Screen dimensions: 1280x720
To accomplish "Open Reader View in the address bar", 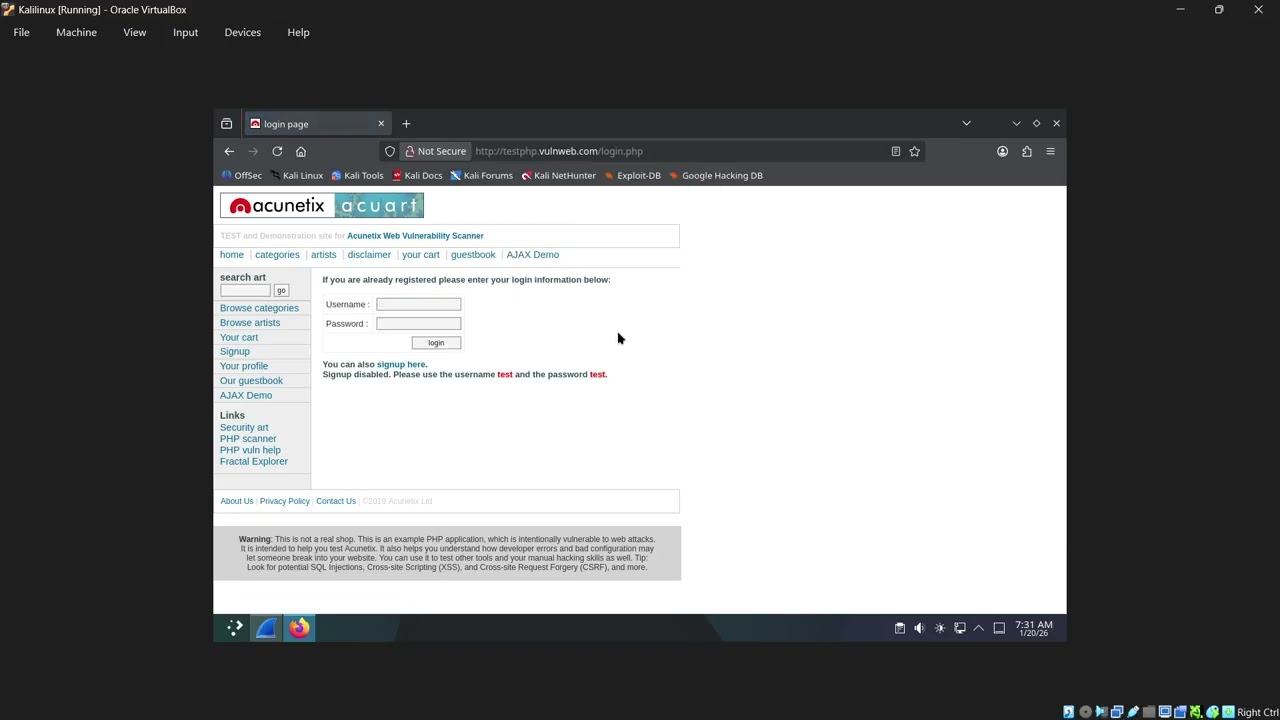I will [896, 151].
